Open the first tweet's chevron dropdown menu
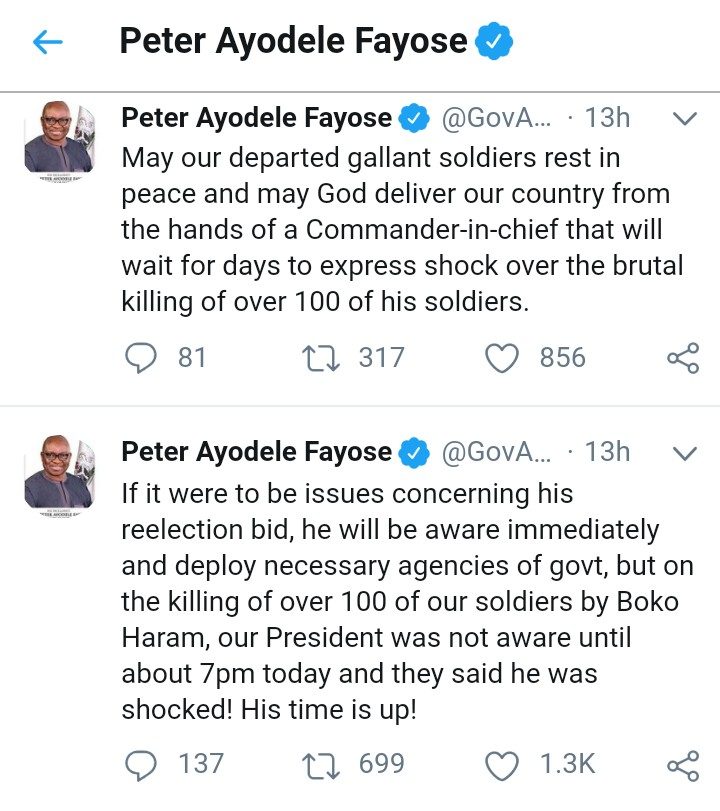Viewport: 720px width, 811px height. (685, 119)
